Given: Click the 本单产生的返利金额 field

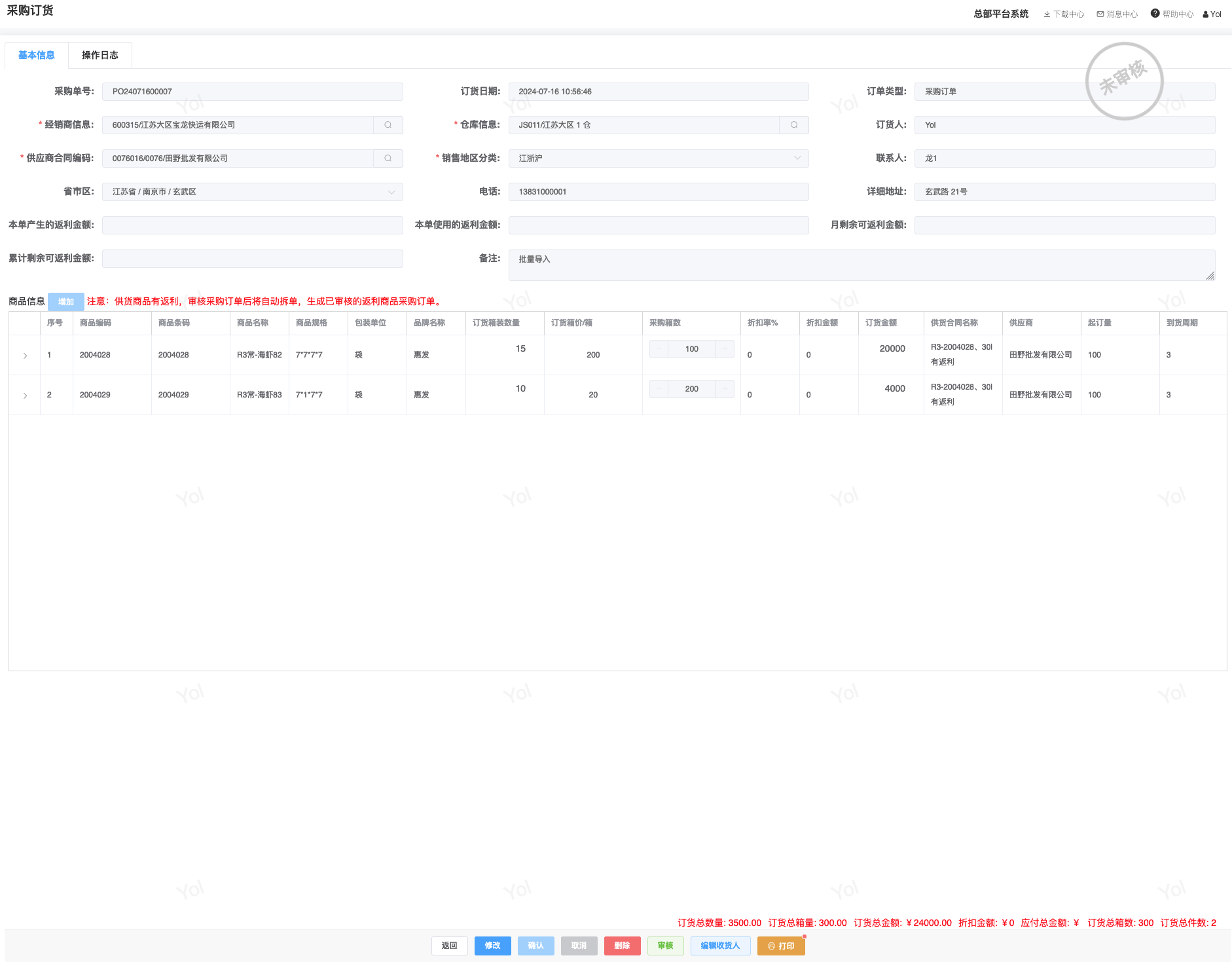Looking at the screenshot, I should point(253,225).
